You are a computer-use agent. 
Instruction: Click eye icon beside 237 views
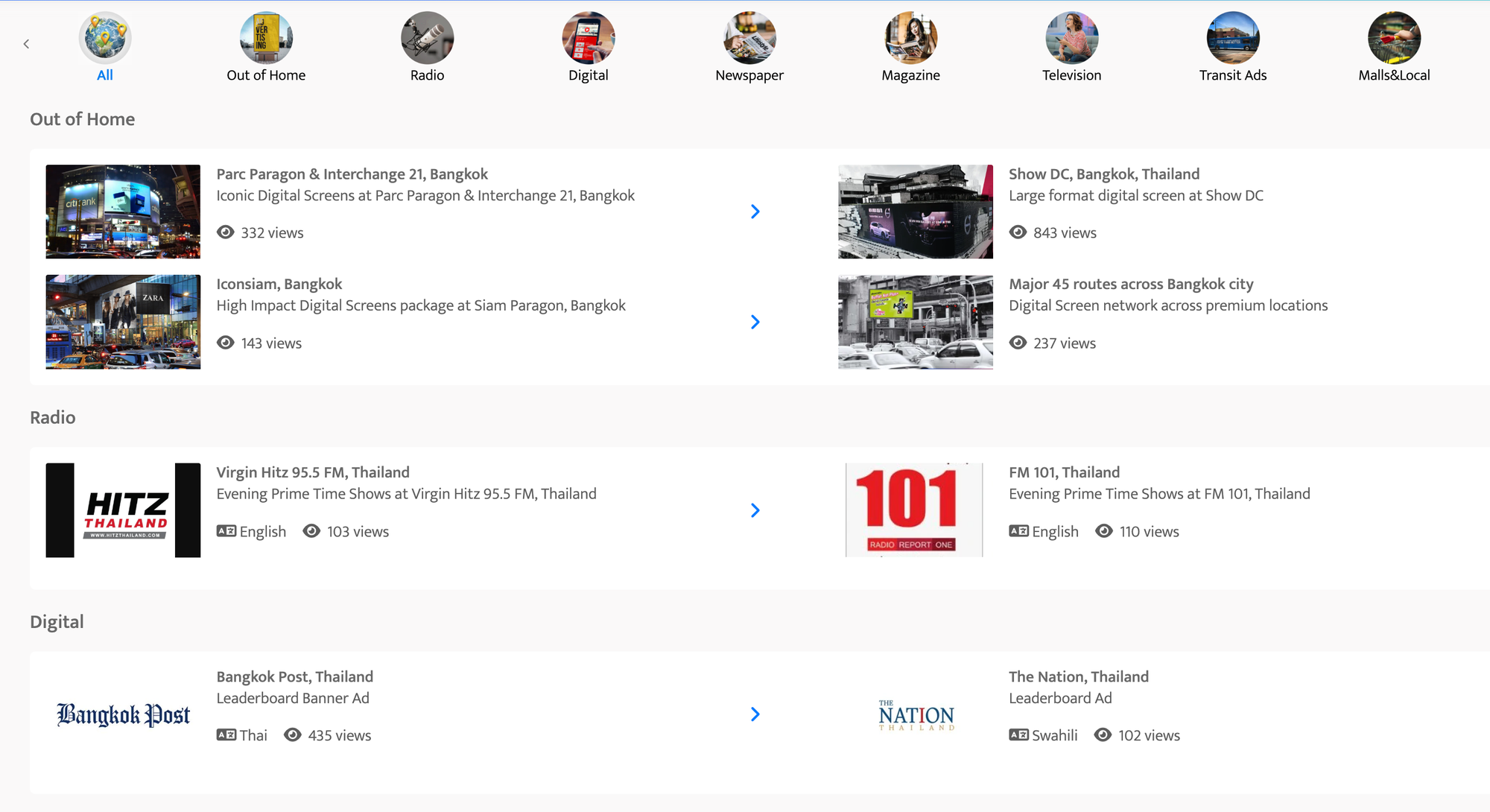1018,343
